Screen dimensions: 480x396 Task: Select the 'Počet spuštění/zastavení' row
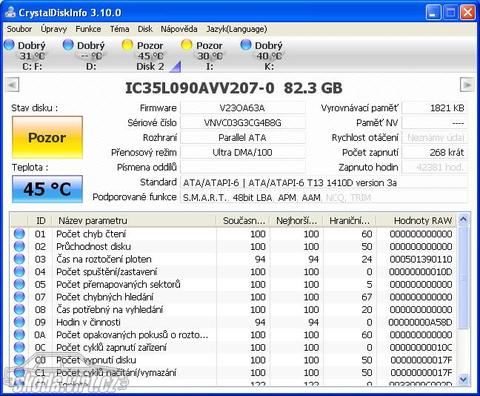[233, 272]
